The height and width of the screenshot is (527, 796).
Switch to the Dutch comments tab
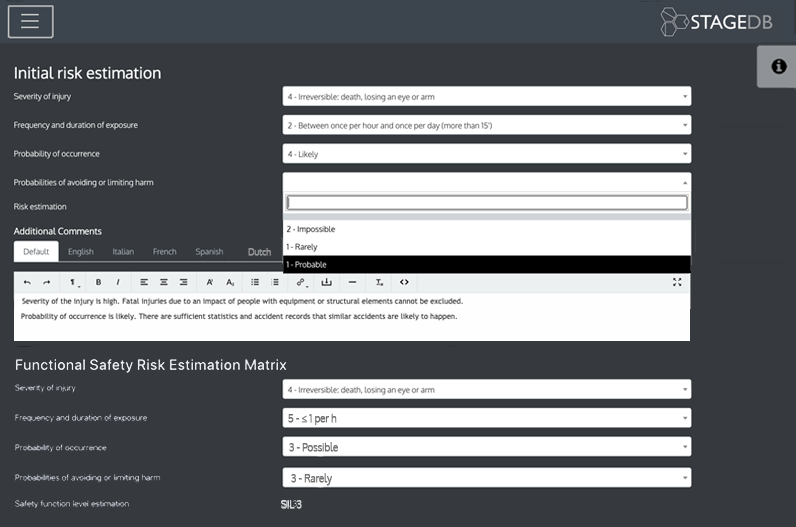pos(259,252)
